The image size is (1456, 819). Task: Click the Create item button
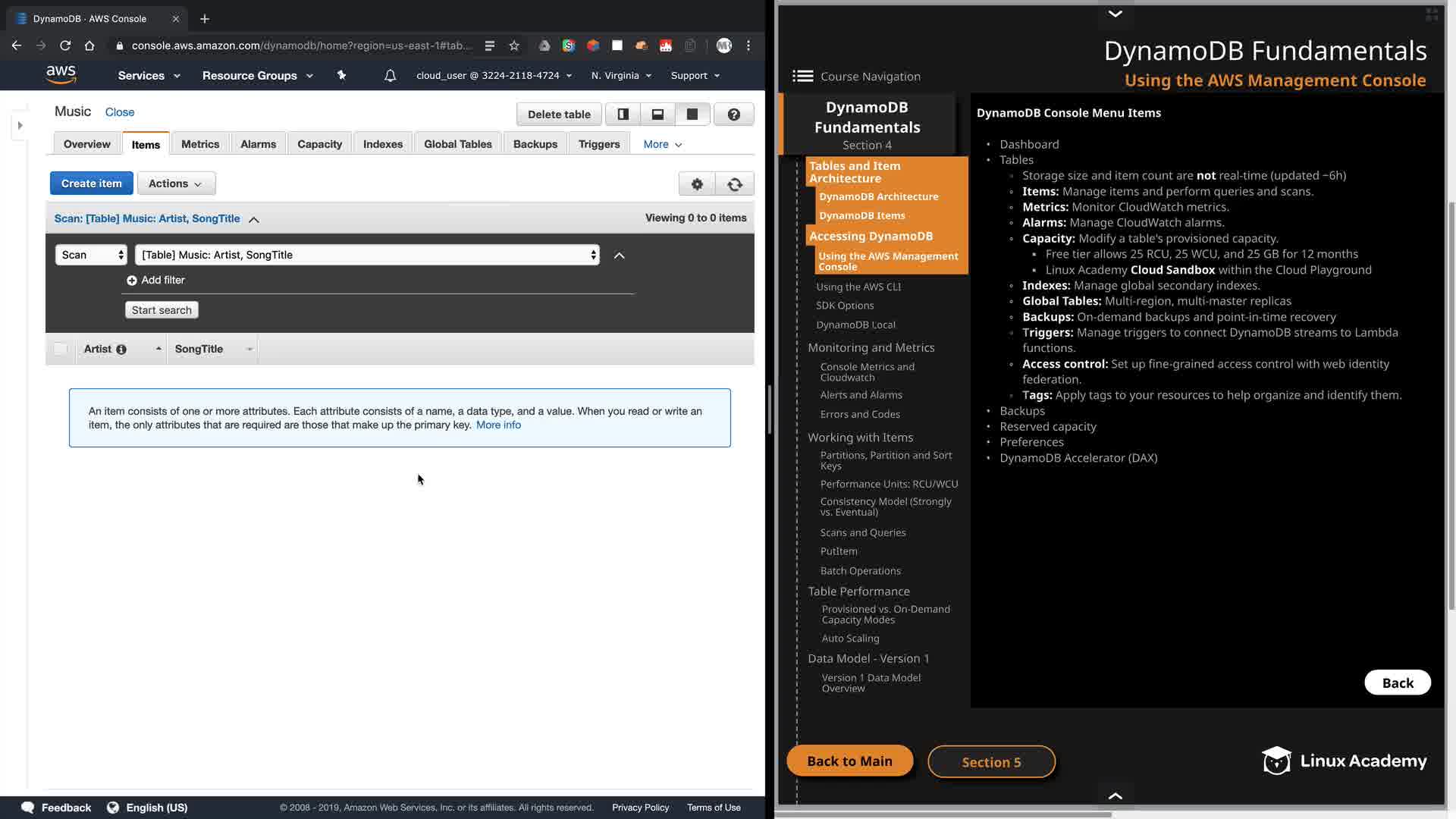click(91, 184)
